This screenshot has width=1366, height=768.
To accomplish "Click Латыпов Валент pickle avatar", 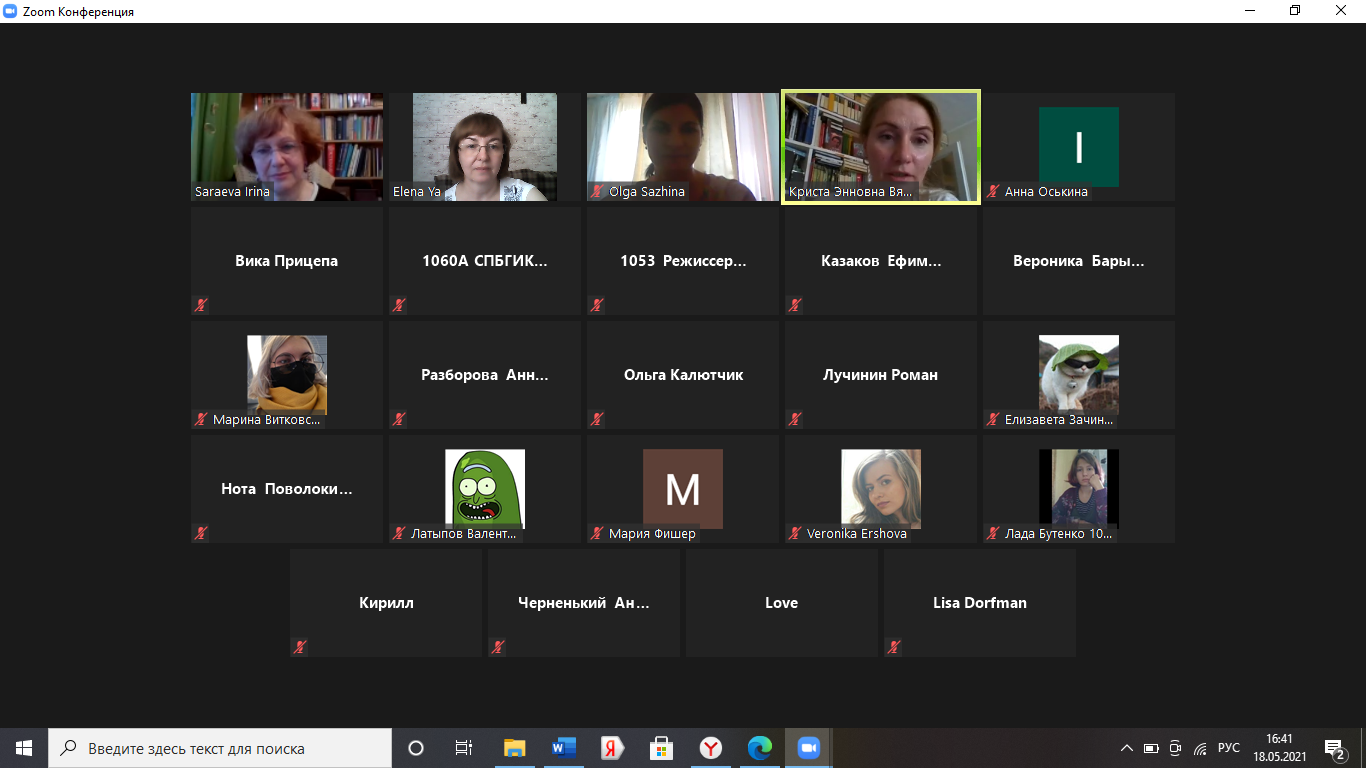I will pyautogui.click(x=485, y=489).
